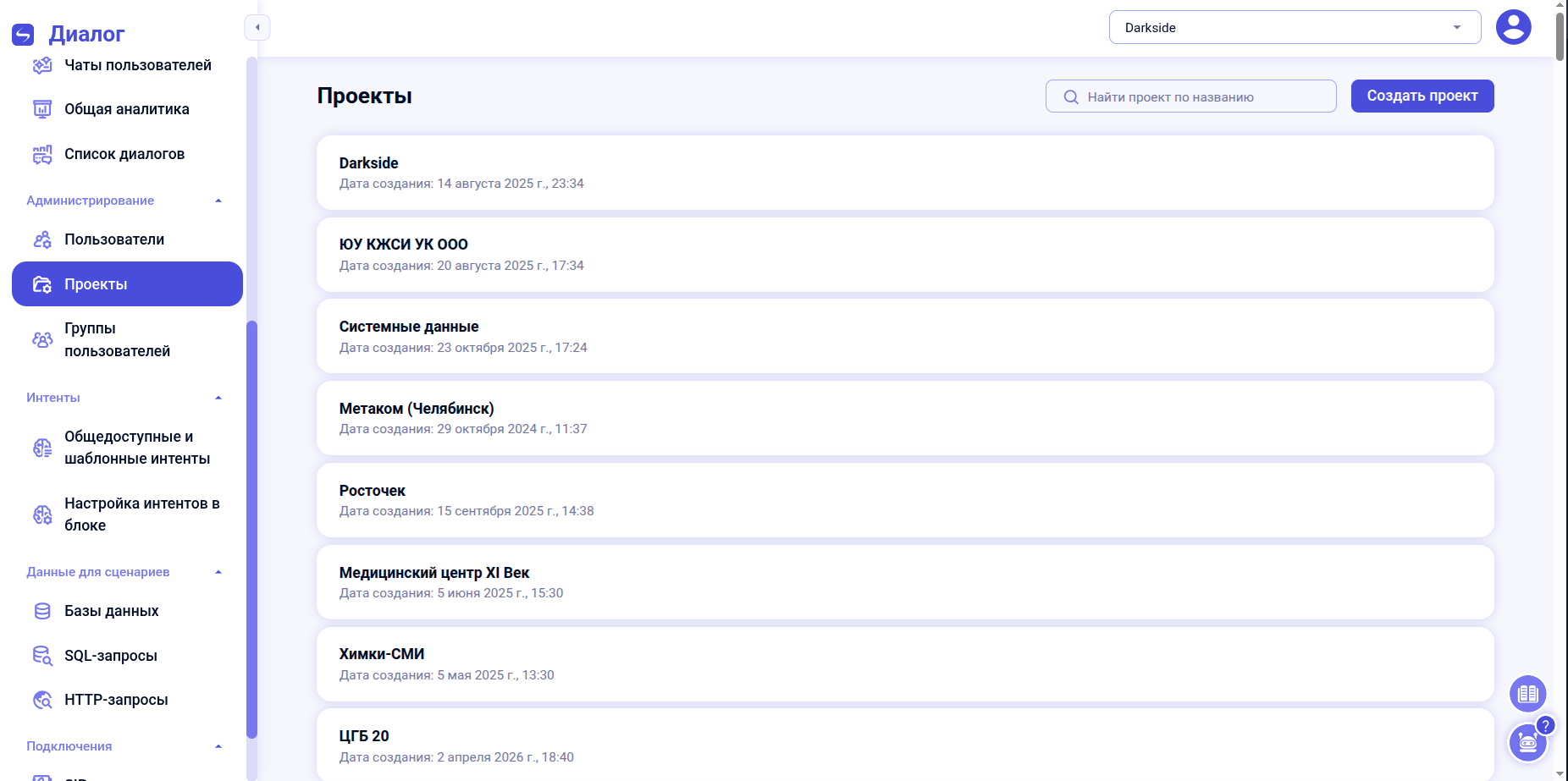The height and width of the screenshot is (781, 1568).
Task: Click the Проекты folder icon
Action: pos(42,284)
